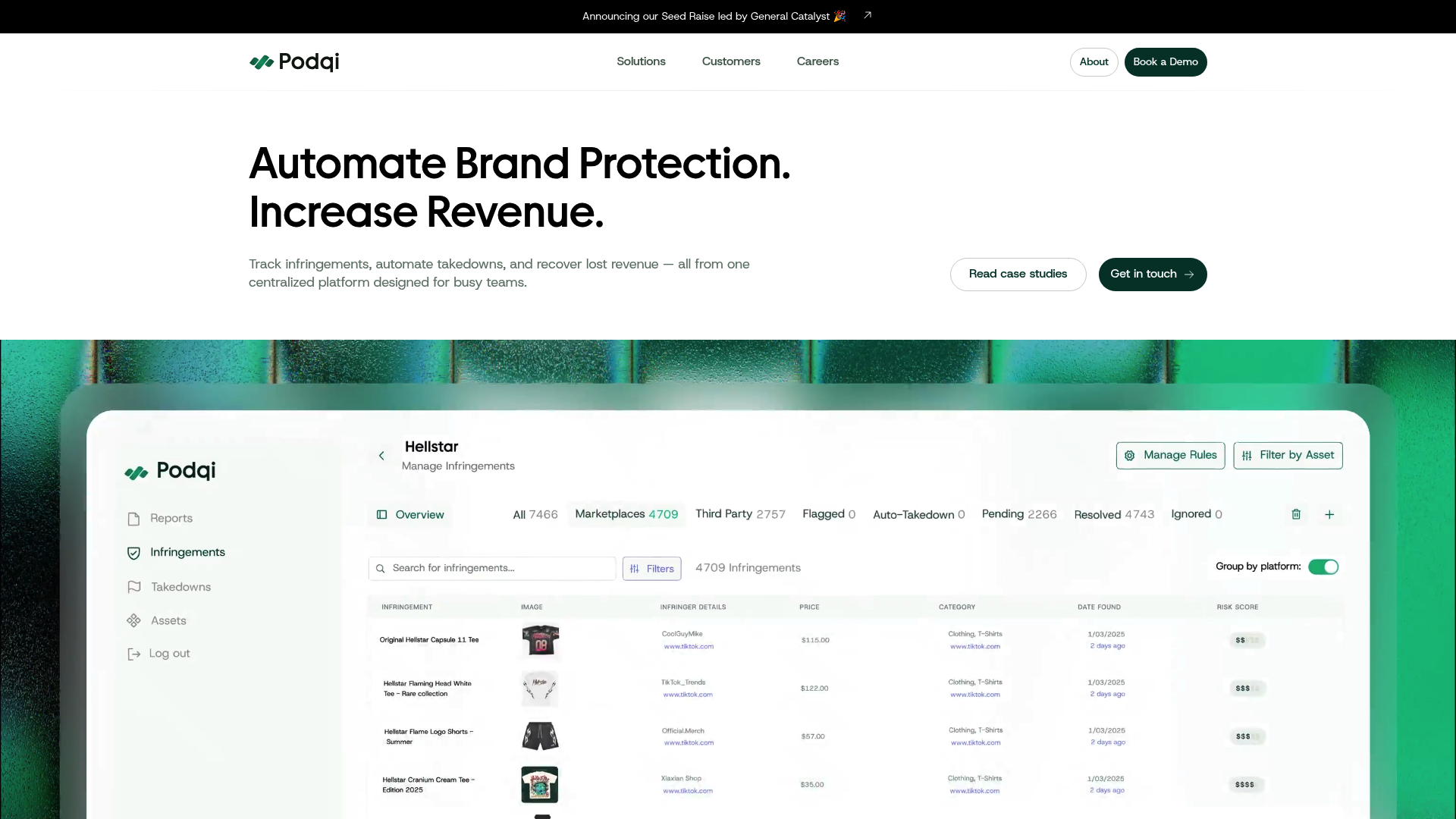
Task: Click the Podqi logo in the header
Action: tap(294, 62)
